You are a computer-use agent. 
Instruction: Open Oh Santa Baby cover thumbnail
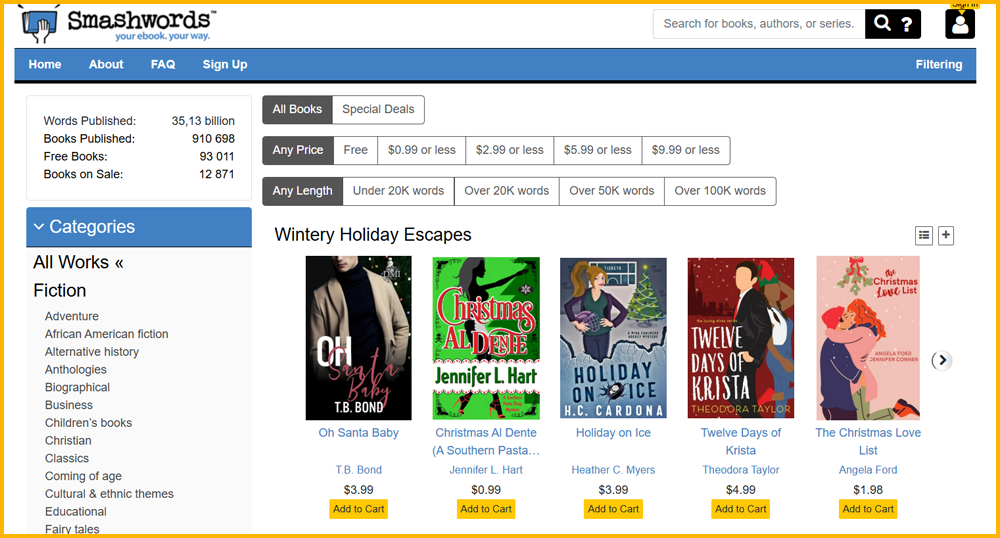click(x=358, y=338)
